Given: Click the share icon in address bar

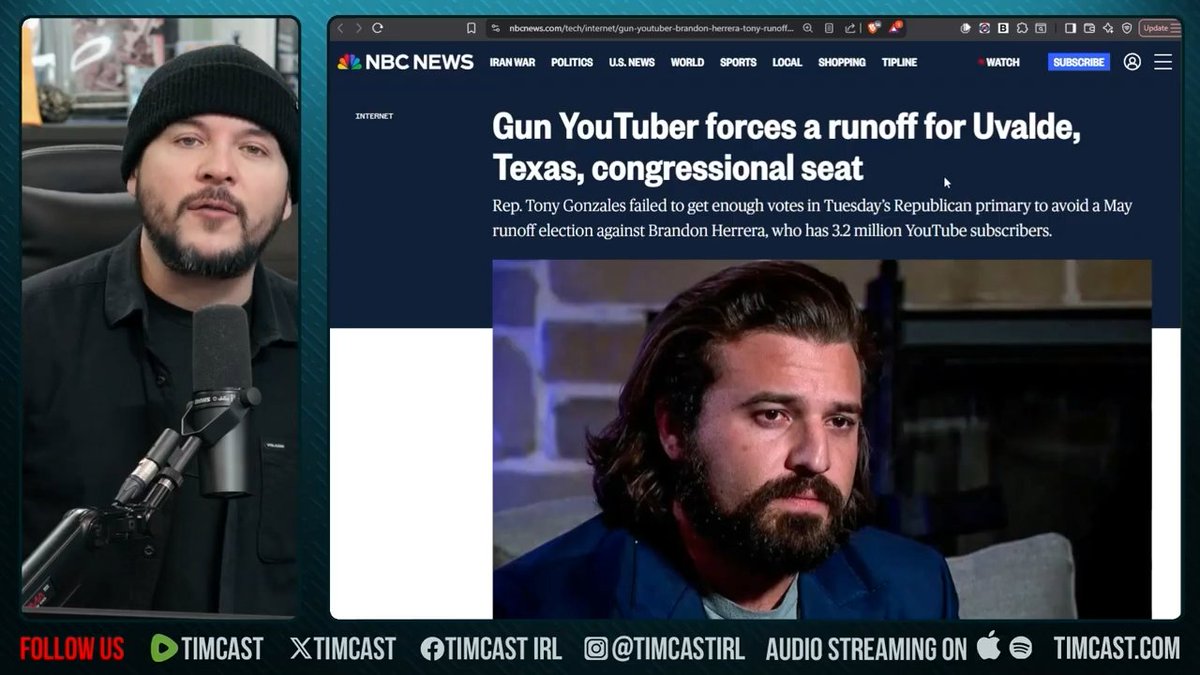Looking at the screenshot, I should pyautogui.click(x=850, y=28).
